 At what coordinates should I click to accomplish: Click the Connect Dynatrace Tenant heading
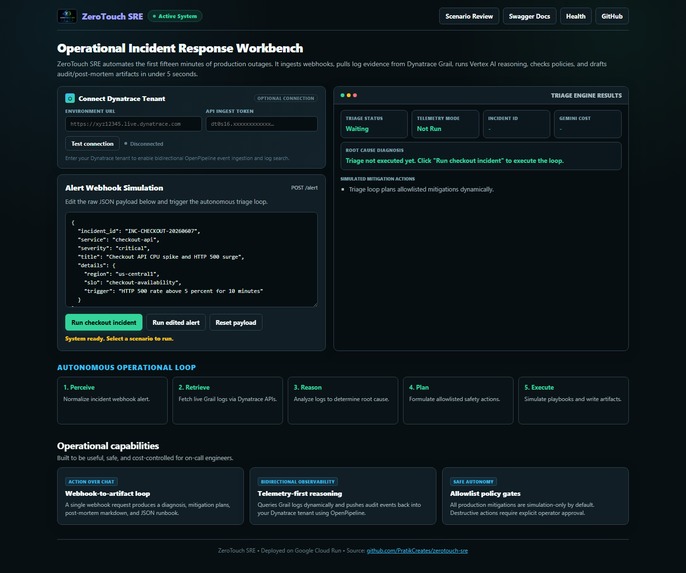coord(122,98)
